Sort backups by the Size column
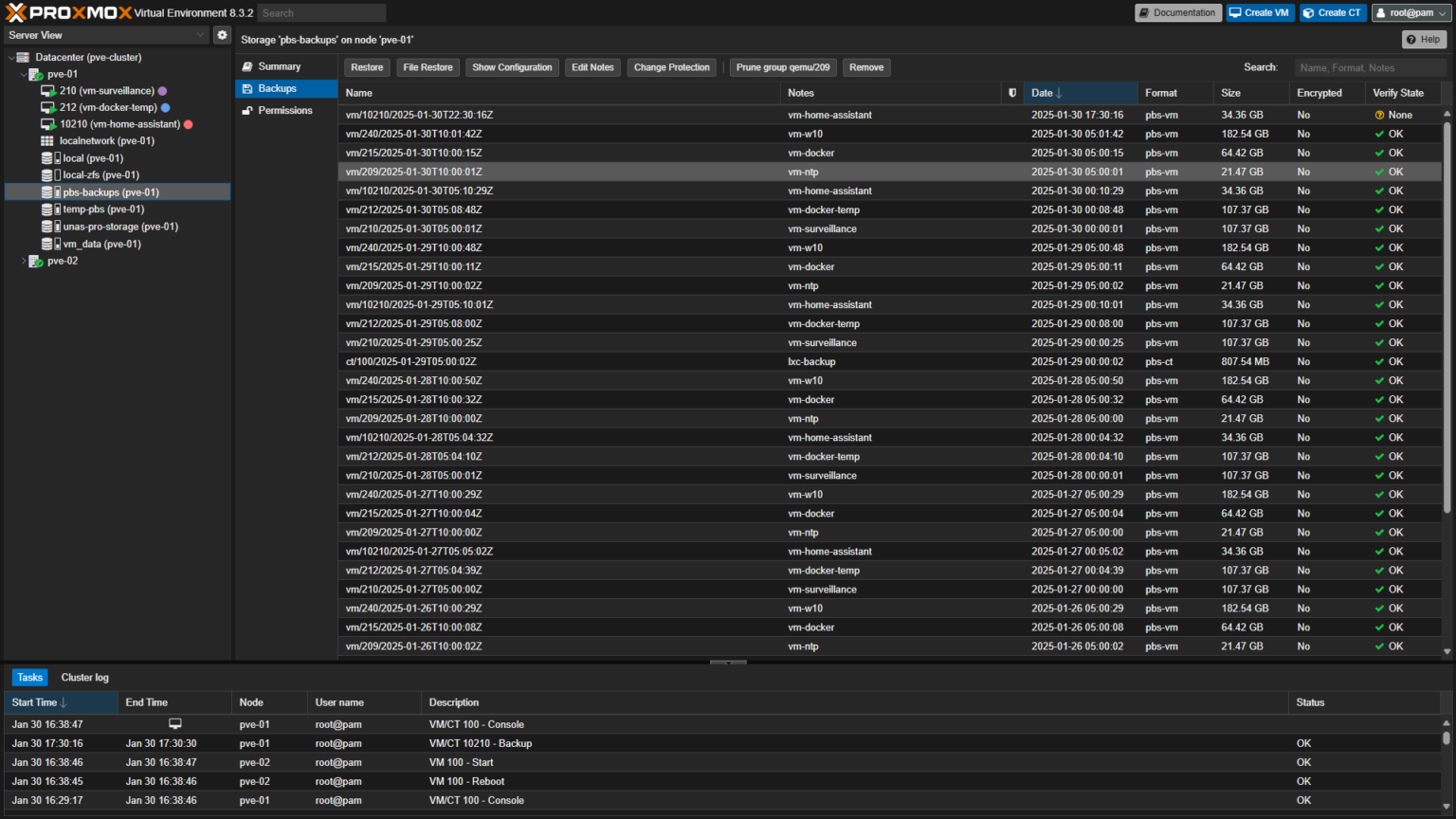 (x=1230, y=93)
